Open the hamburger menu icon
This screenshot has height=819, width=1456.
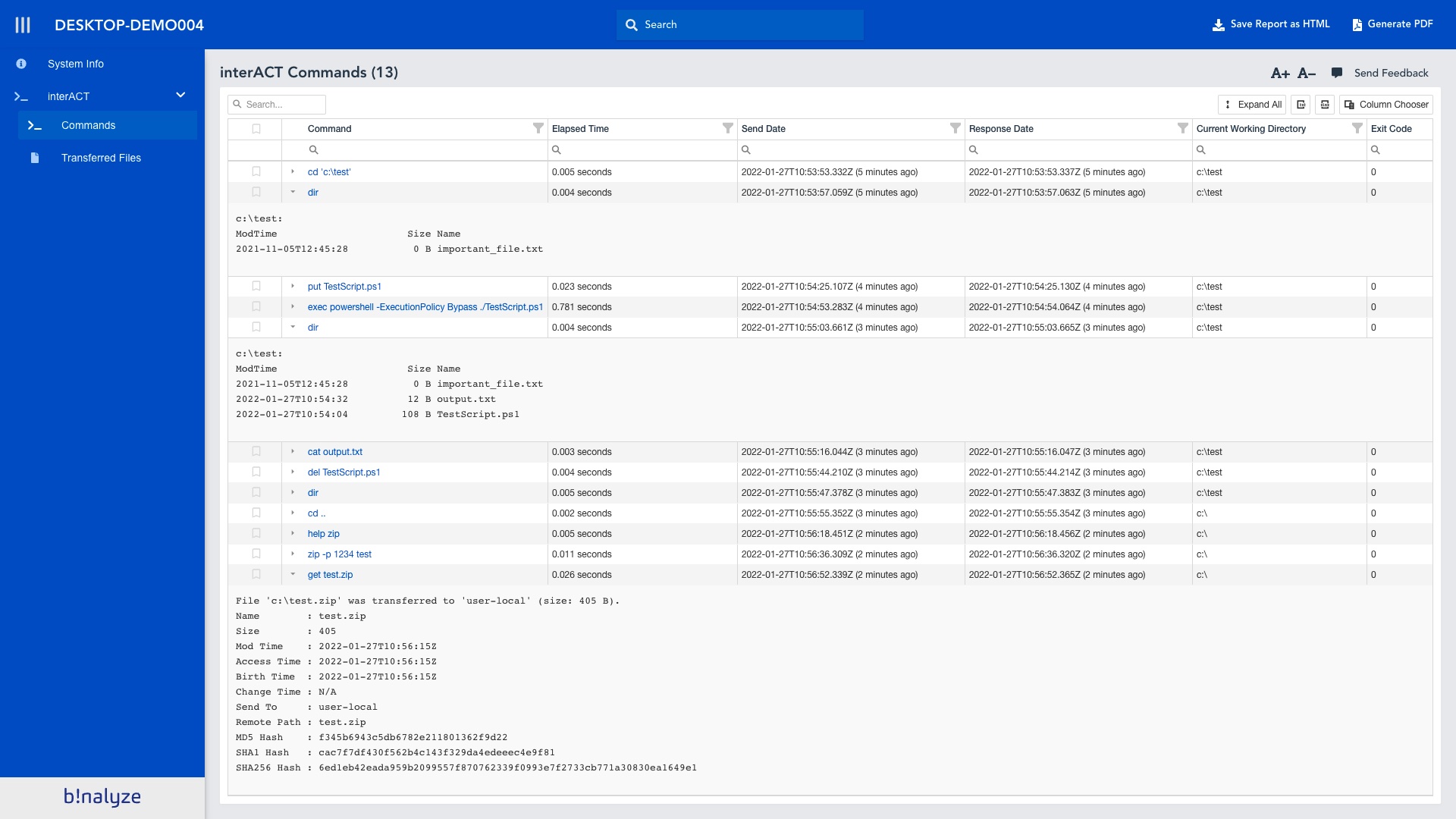[x=23, y=25]
